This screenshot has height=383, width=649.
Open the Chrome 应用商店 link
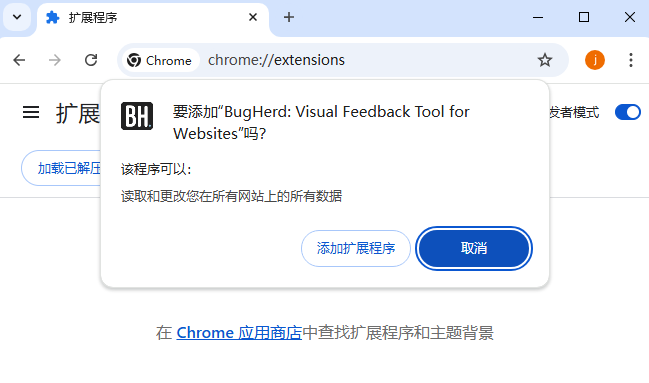pos(239,333)
